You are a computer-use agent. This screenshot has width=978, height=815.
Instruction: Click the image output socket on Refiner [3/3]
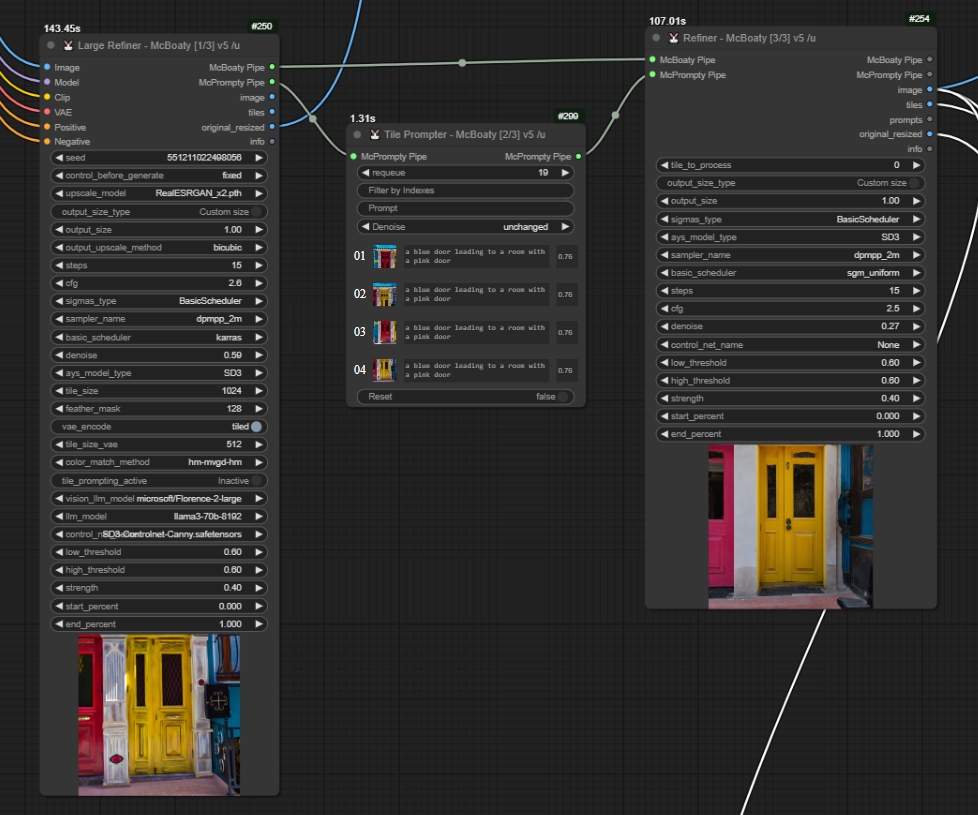click(x=929, y=90)
